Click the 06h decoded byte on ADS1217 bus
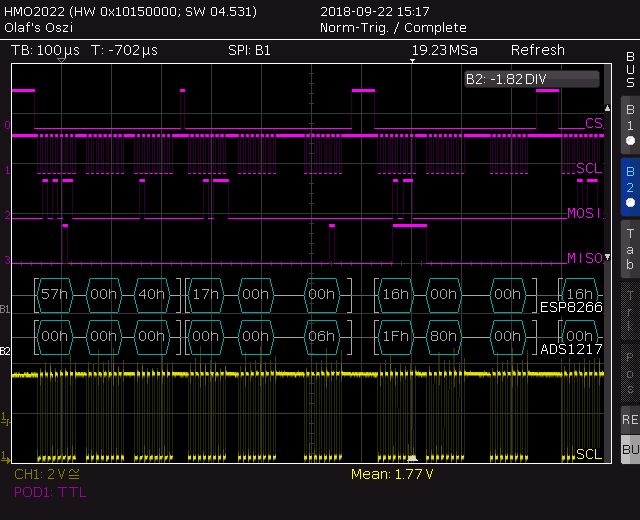The width and height of the screenshot is (640, 520). [x=321, y=337]
